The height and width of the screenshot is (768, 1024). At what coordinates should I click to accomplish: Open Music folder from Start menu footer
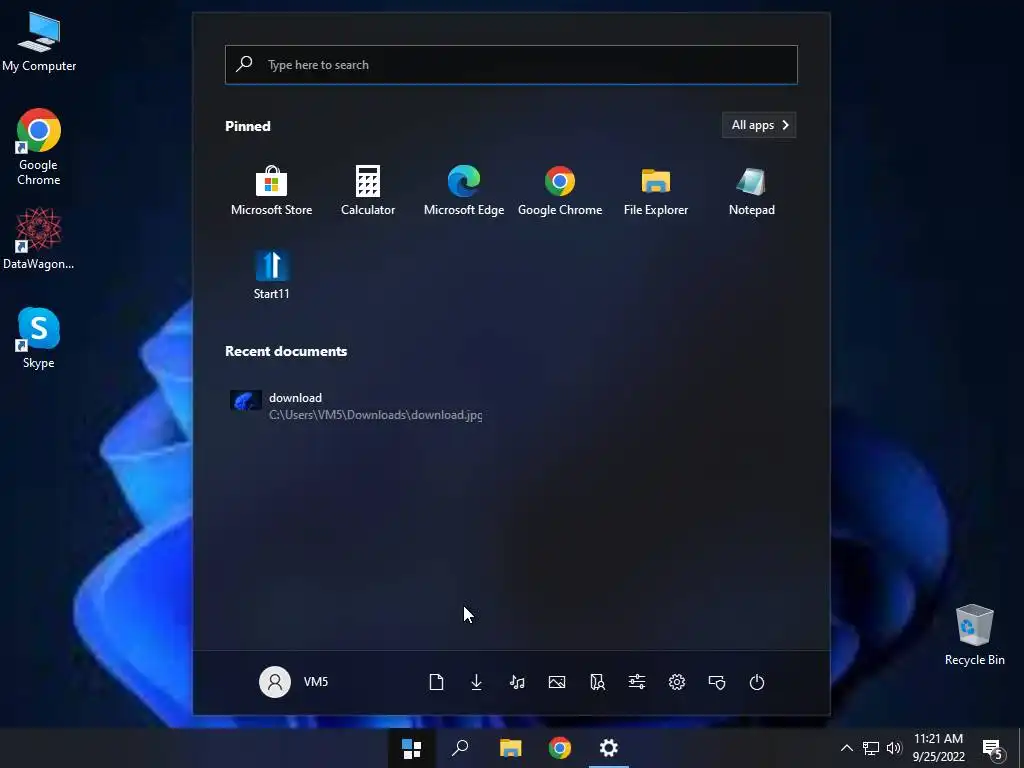click(x=517, y=682)
